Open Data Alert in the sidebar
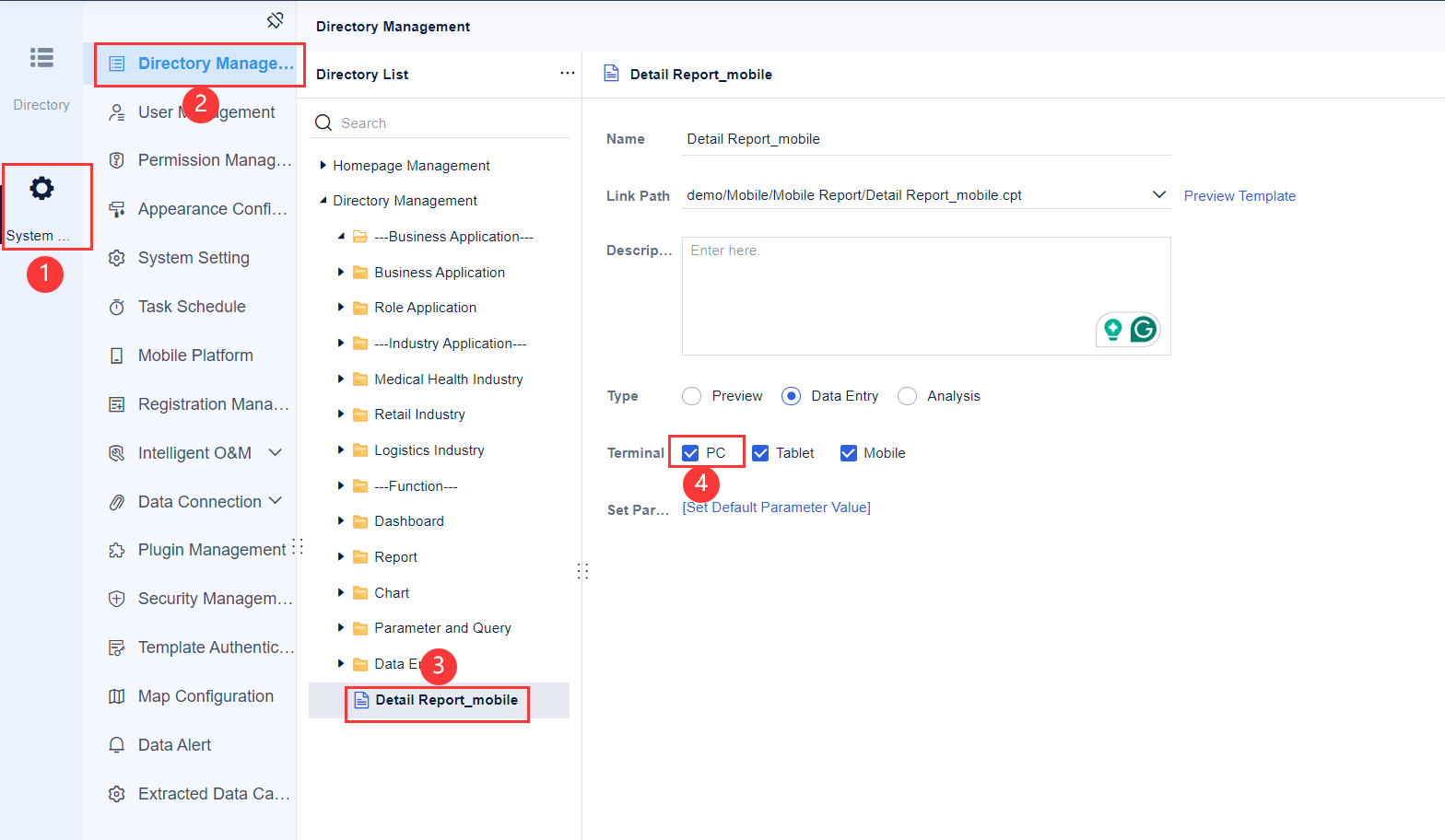 [174, 745]
